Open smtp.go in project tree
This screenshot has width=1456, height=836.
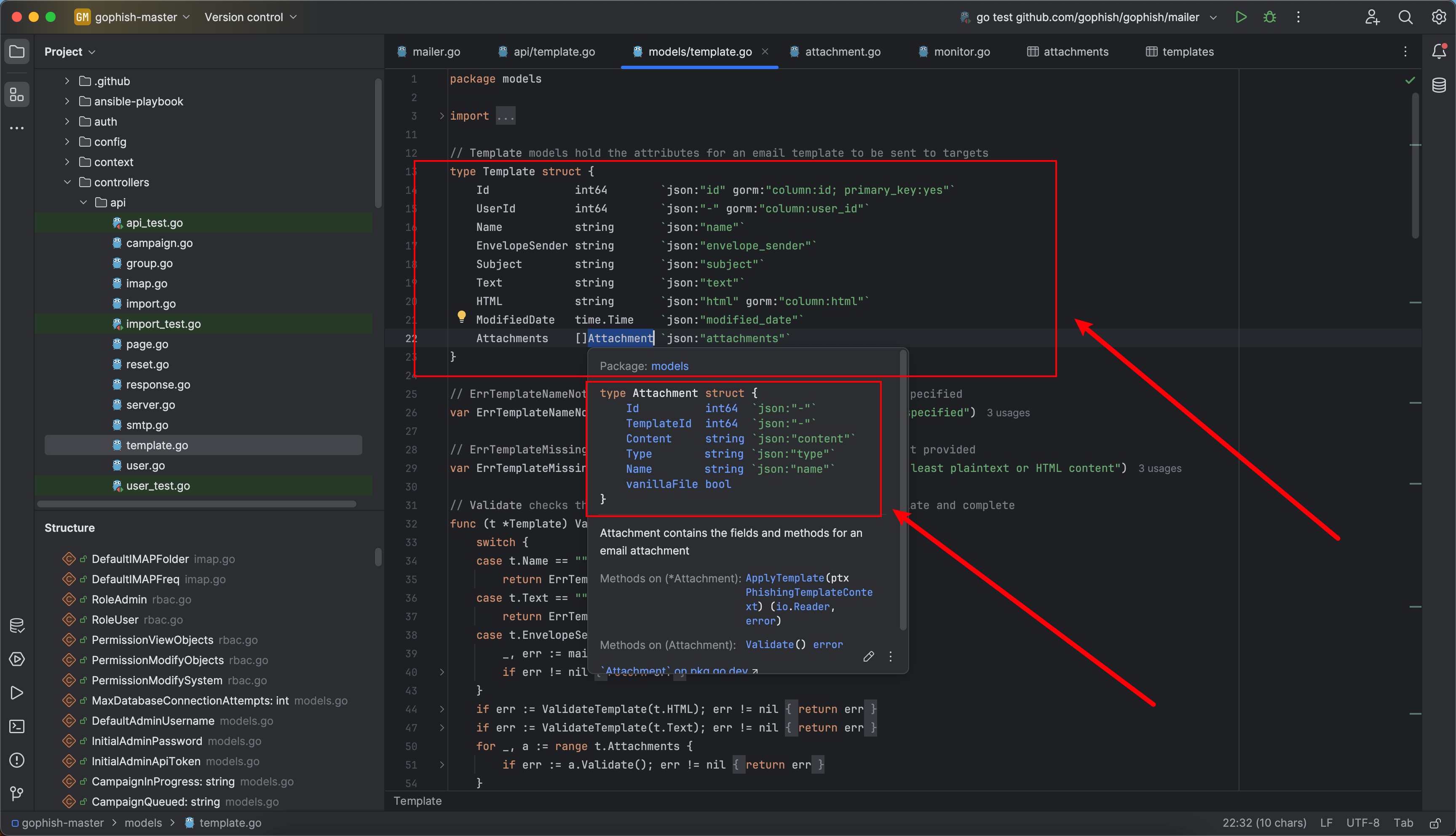147,425
